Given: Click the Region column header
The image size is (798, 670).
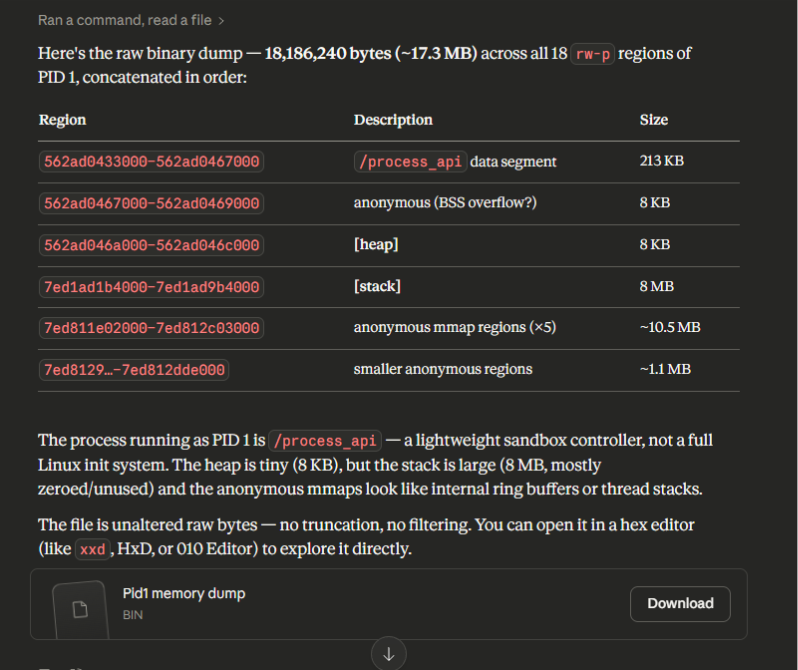Looking at the screenshot, I should [63, 120].
